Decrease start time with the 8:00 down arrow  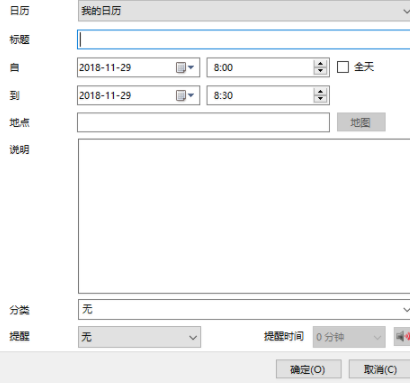pos(320,71)
